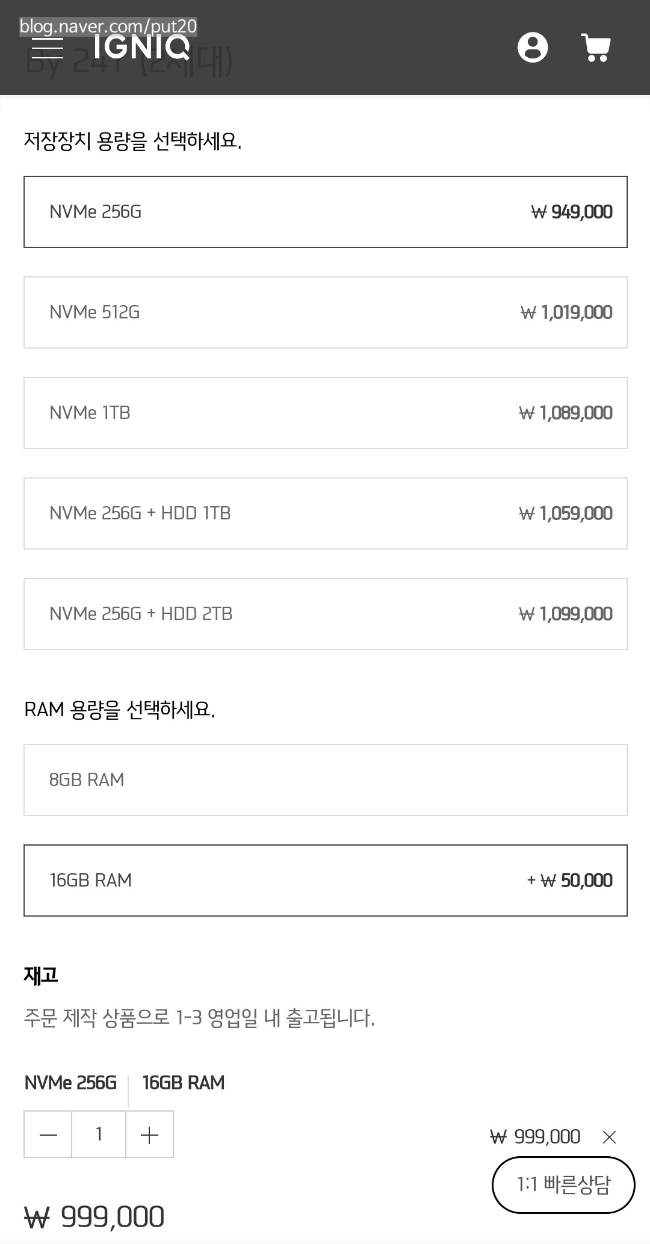The height and width of the screenshot is (1244, 650).
Task: Increase quantity with the plus icon
Action: [150, 1134]
